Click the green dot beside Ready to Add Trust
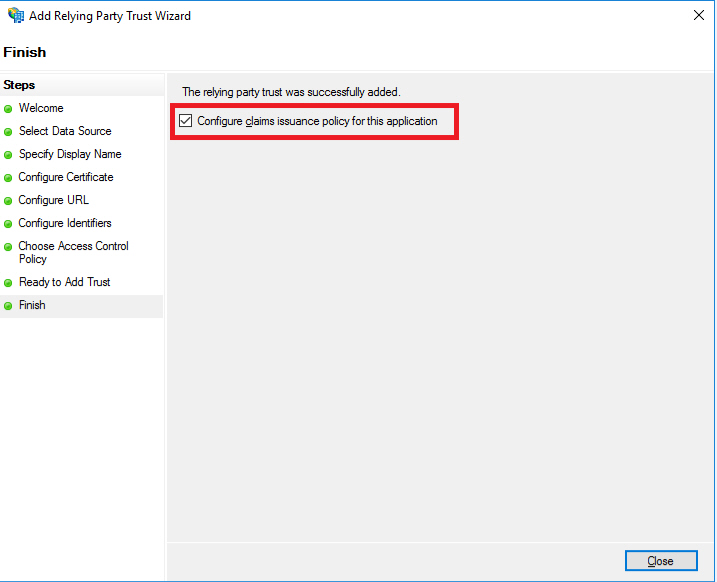 (8, 283)
